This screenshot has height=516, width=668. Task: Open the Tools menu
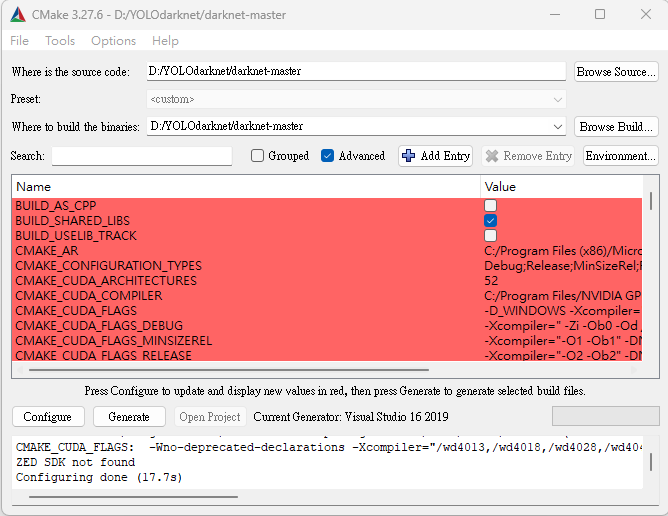click(x=60, y=41)
